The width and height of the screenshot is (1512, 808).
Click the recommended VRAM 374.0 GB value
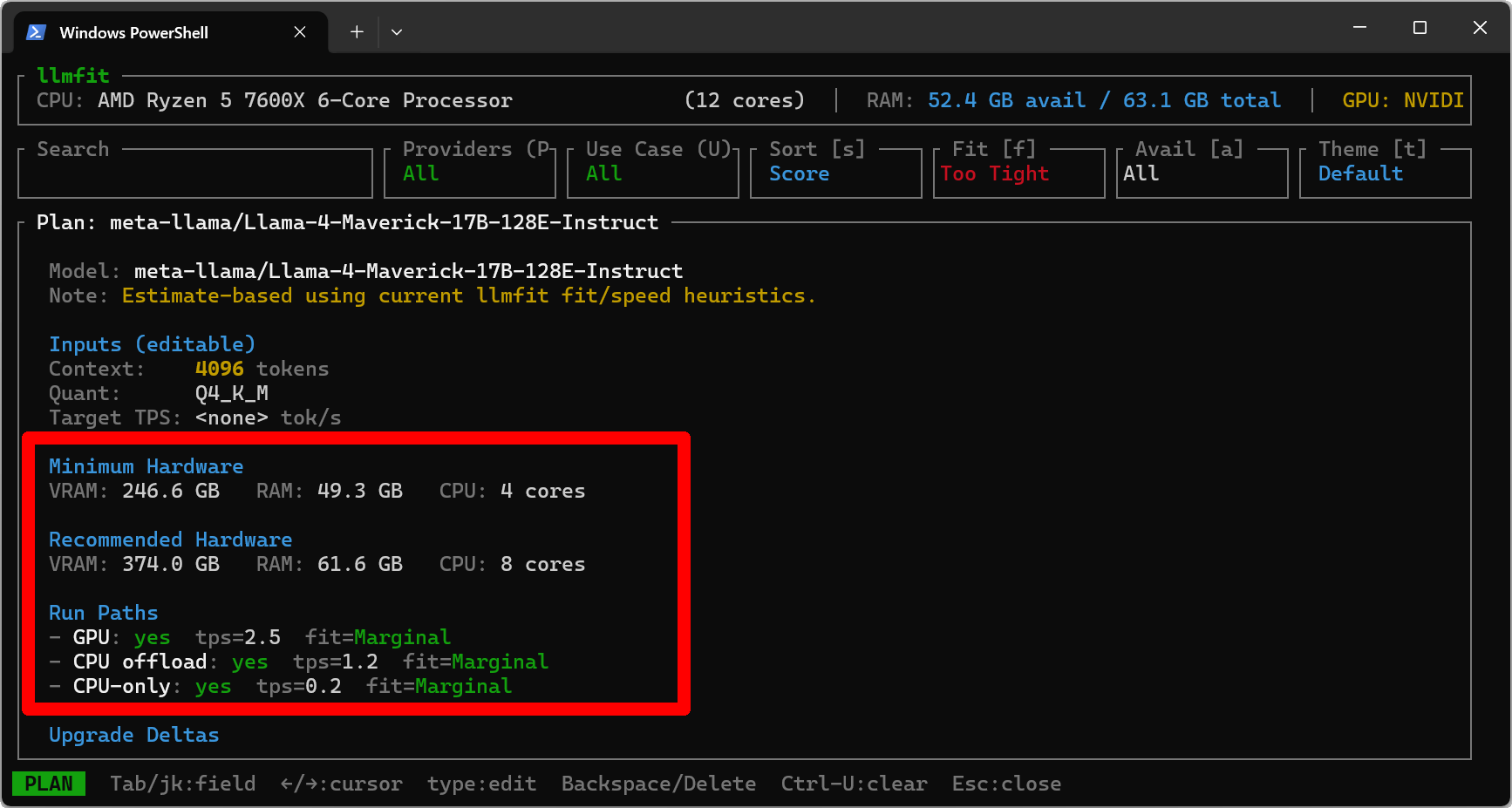171,564
